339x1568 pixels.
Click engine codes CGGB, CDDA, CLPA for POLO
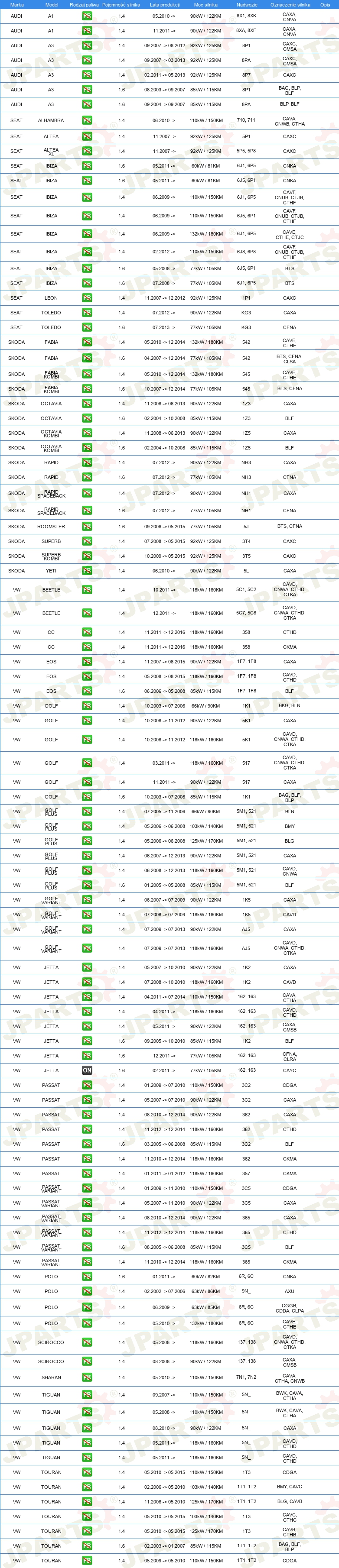pyautogui.click(x=290, y=1307)
